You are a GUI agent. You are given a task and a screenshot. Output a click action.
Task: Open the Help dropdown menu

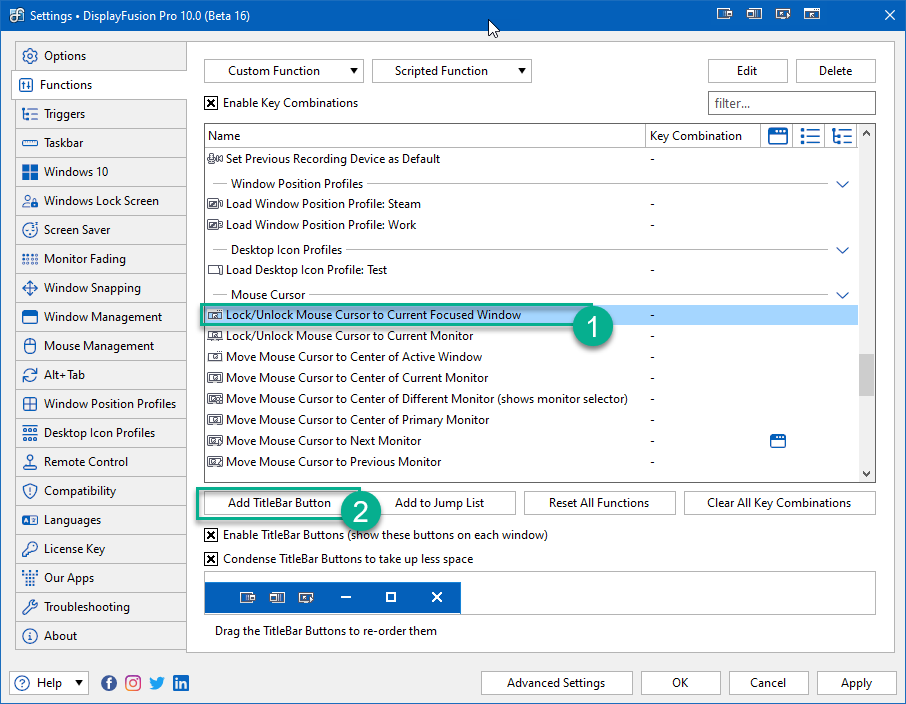tap(49, 683)
